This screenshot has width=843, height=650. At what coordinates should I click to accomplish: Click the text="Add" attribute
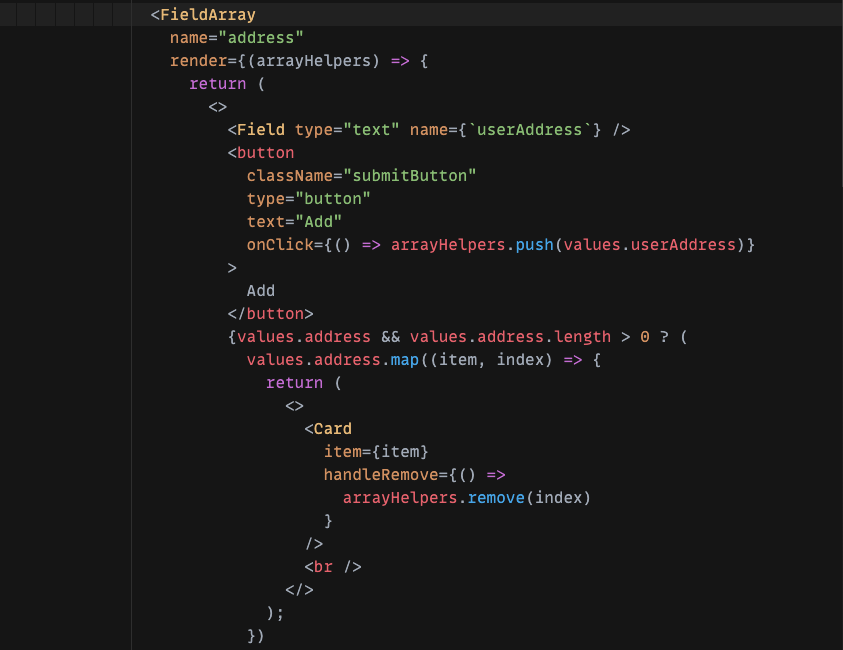coord(294,222)
